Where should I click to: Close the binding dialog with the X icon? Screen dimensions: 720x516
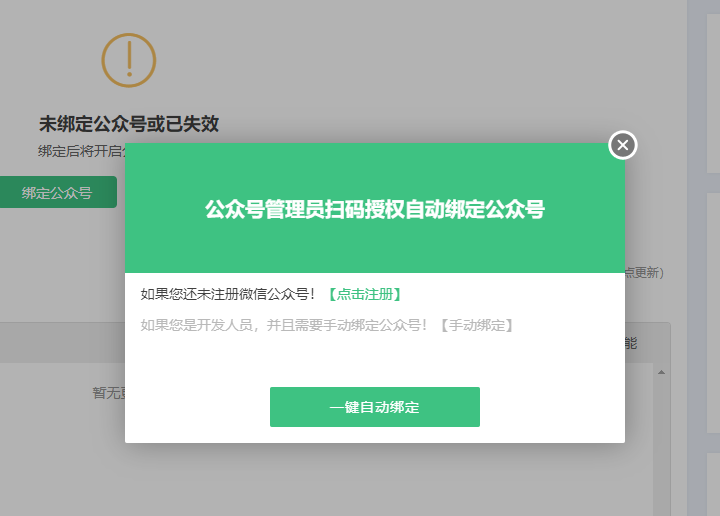(x=622, y=146)
